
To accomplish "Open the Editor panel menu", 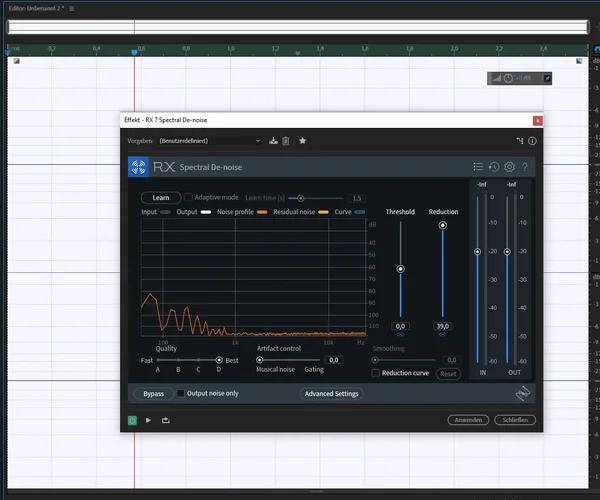I will pos(74,7).
